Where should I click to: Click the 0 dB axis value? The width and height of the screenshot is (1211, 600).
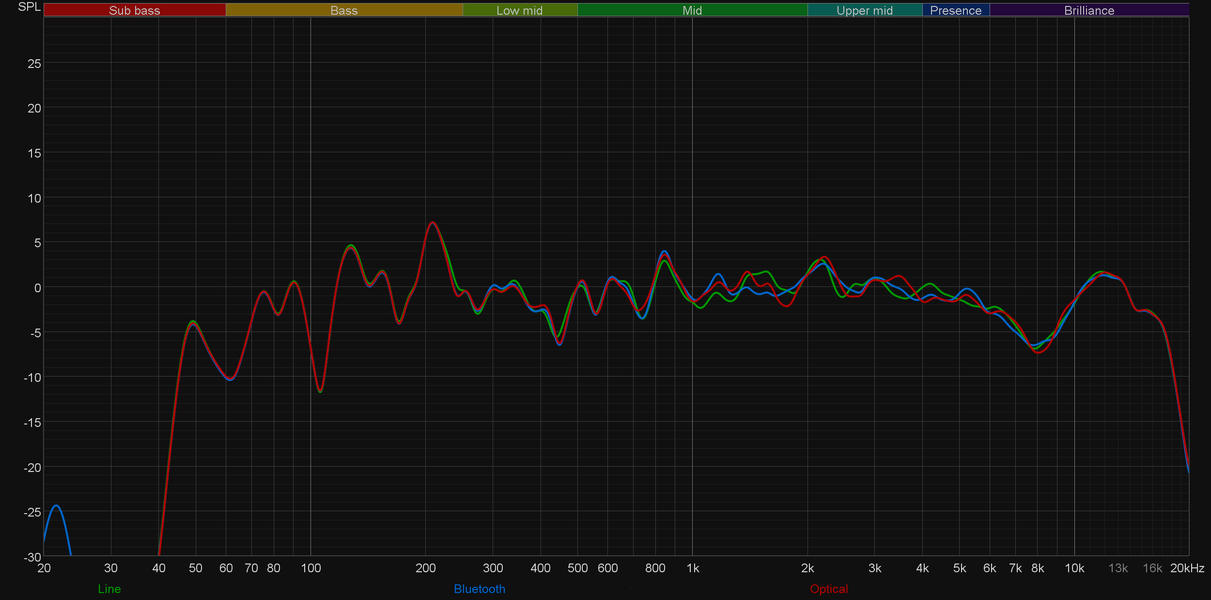coord(37,288)
